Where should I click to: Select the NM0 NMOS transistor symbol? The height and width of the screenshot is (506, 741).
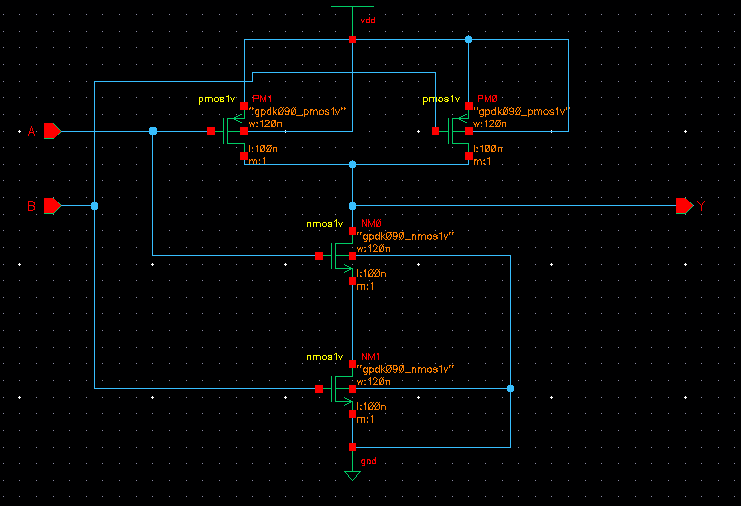(345, 256)
